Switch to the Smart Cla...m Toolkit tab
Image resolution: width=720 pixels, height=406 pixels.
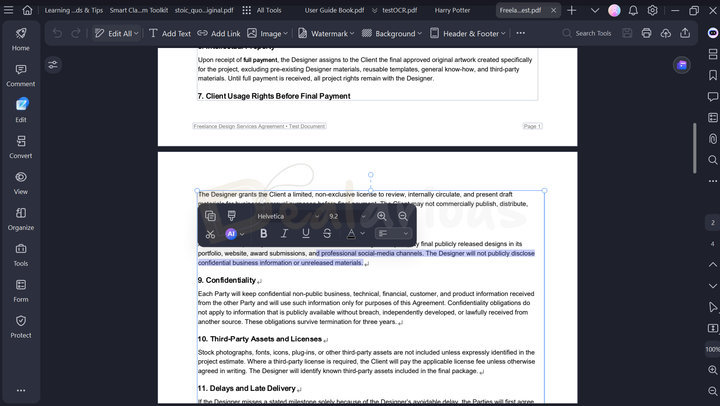point(139,10)
